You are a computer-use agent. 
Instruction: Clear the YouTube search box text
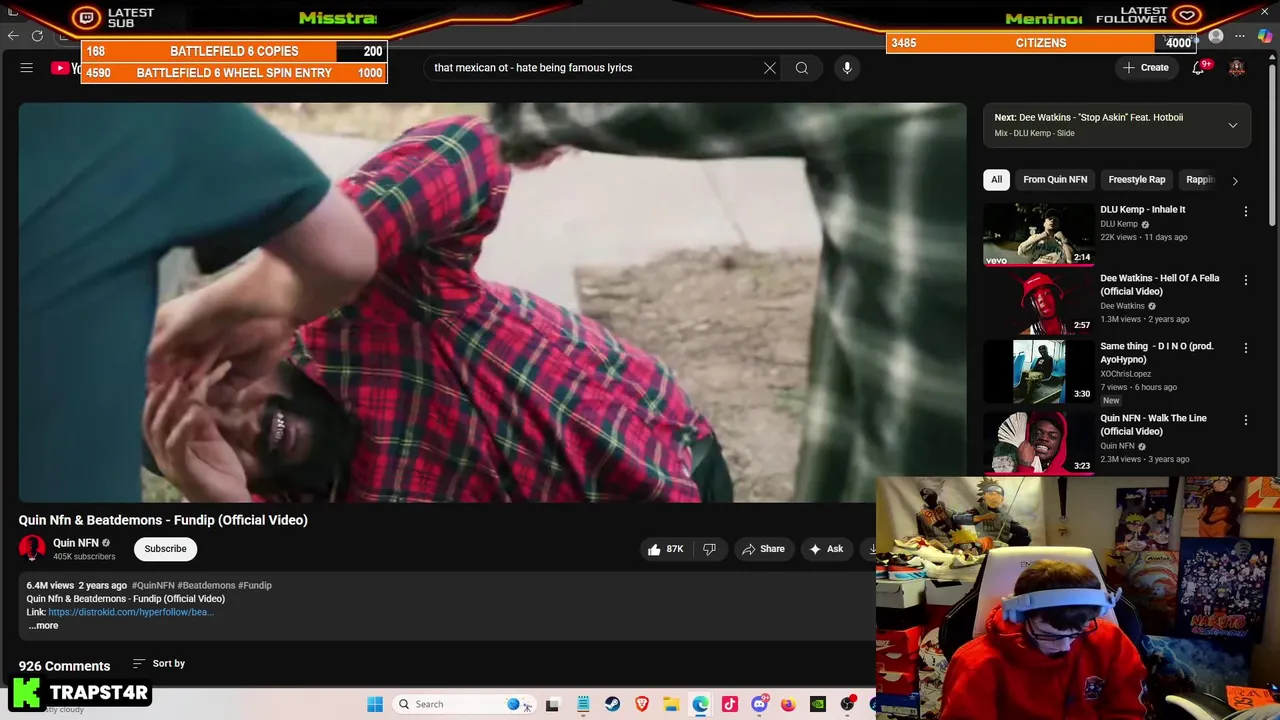point(769,68)
